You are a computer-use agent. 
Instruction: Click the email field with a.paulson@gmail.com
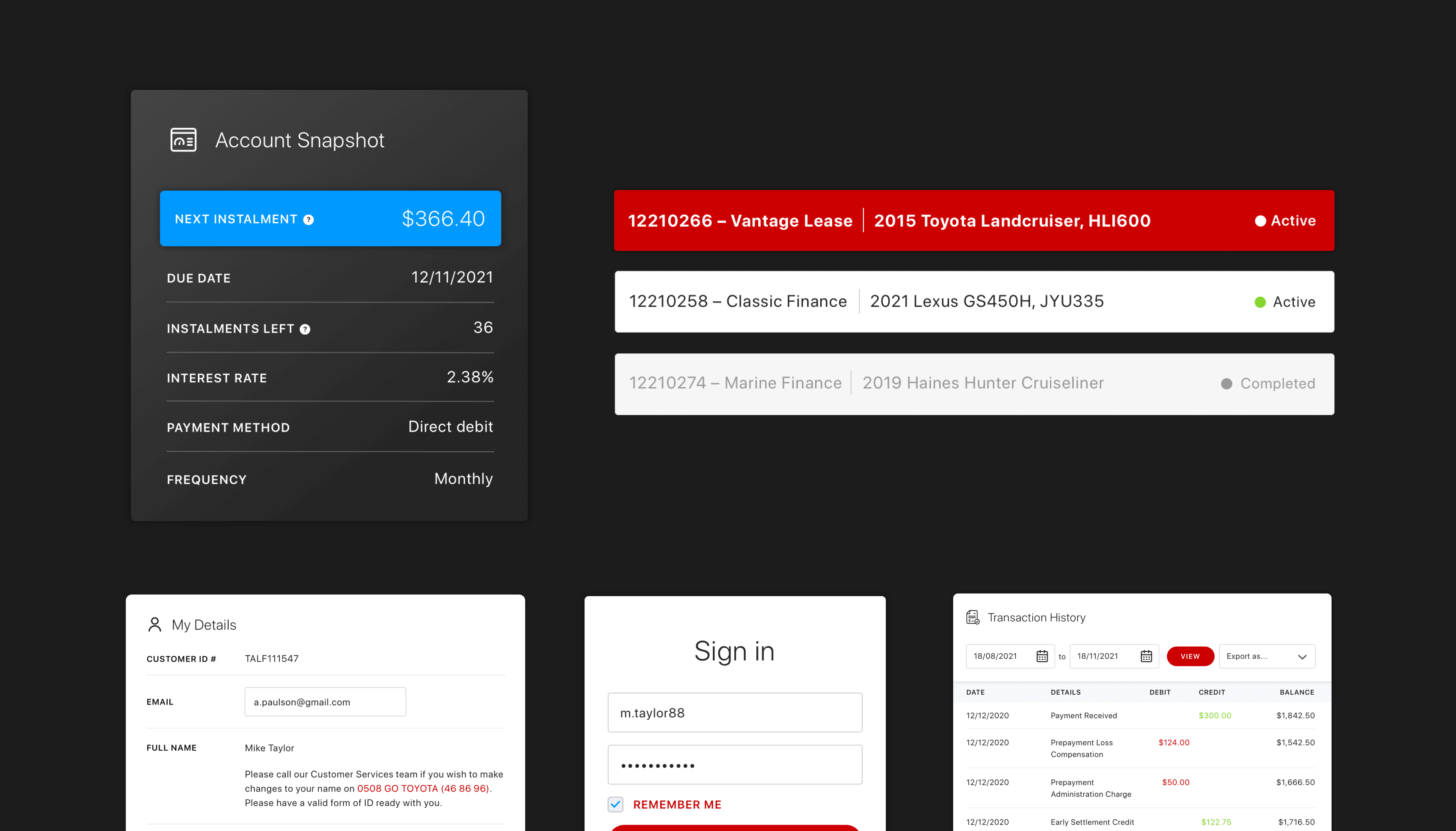pos(325,702)
